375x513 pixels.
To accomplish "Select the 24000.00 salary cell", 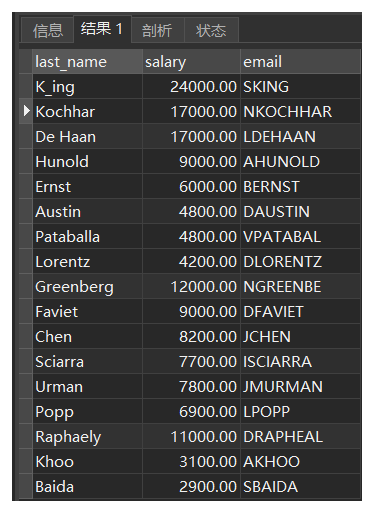I will [191, 87].
